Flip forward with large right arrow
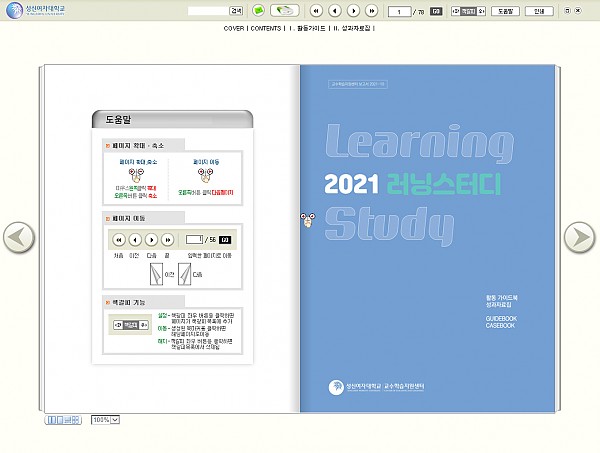This screenshot has height=453, width=600. click(x=580, y=237)
